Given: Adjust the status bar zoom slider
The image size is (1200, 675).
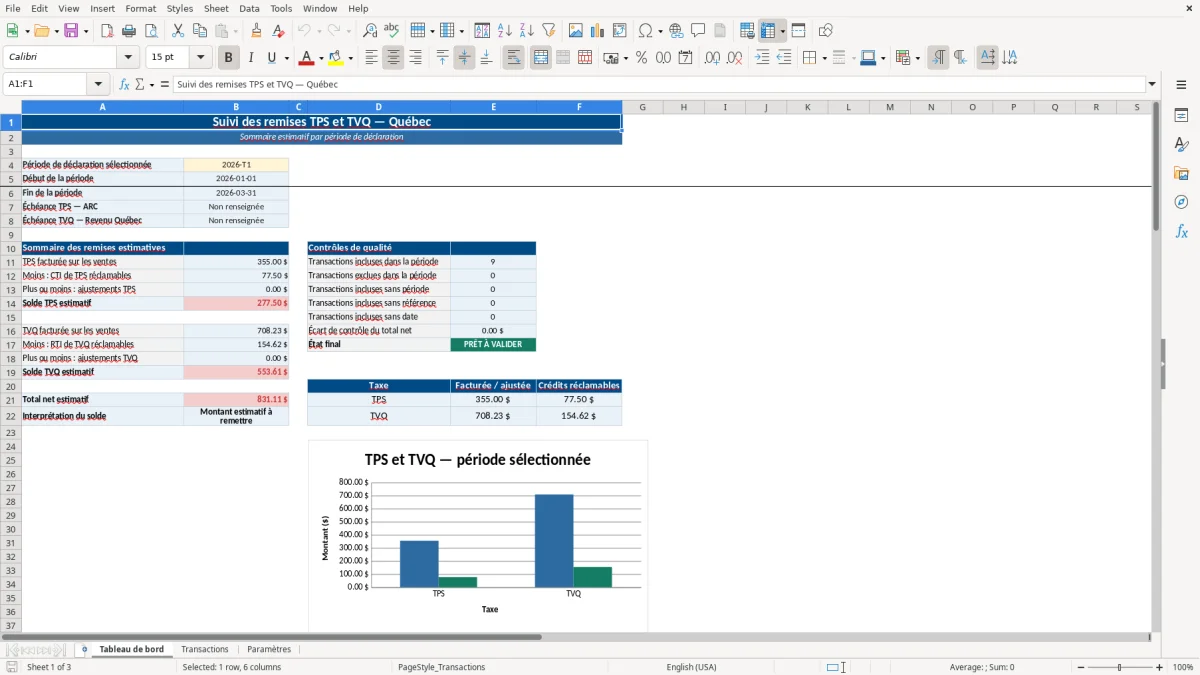Looking at the screenshot, I should (1119, 667).
